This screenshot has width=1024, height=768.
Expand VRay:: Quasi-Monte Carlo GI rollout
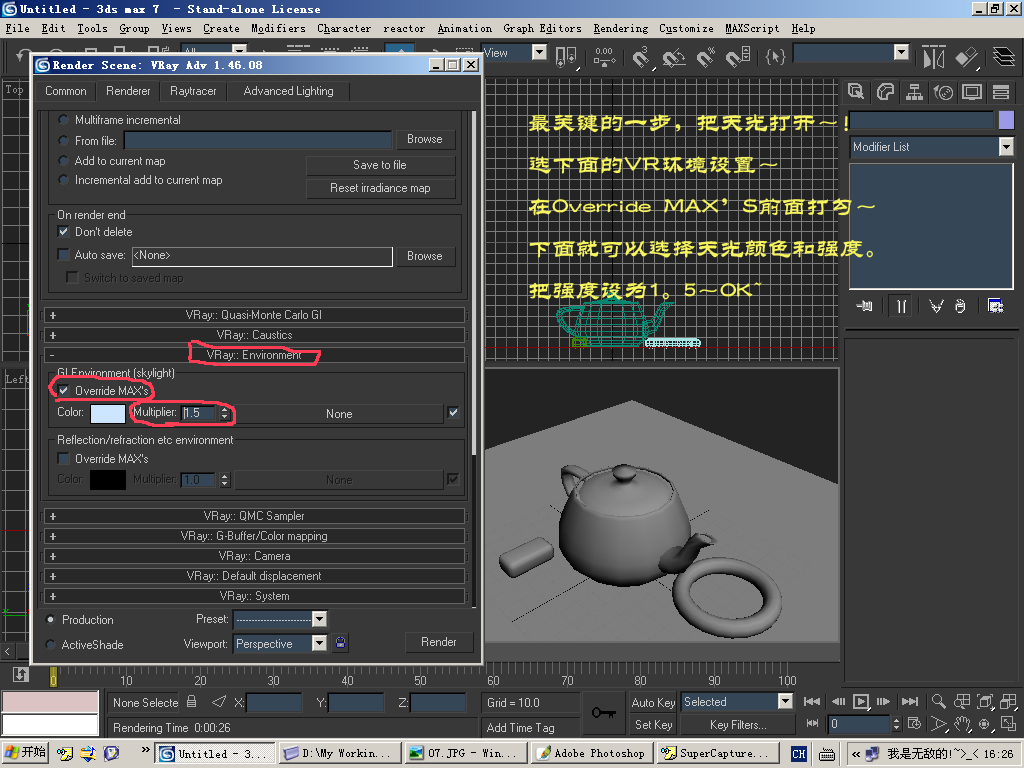coord(253,315)
